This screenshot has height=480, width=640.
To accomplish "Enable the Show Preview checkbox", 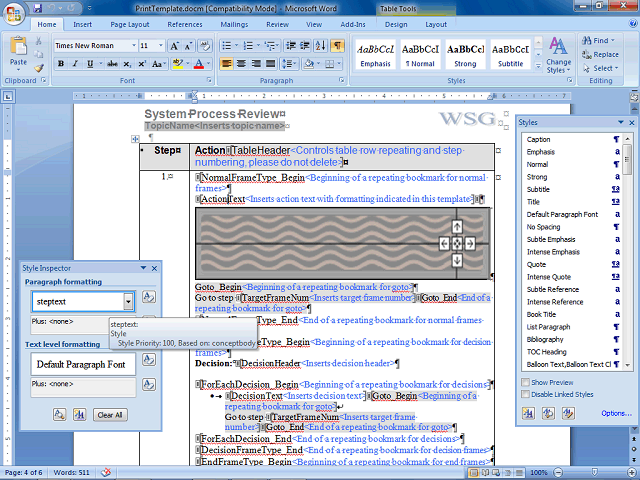I will point(526,382).
